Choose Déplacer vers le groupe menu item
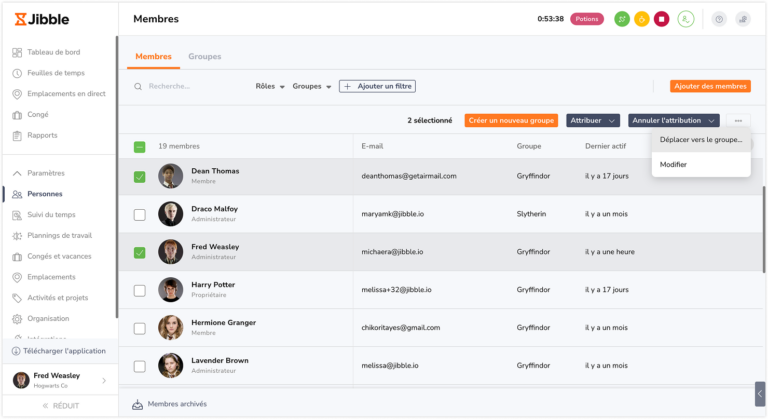768x419 pixels. pyautogui.click(x=701, y=140)
